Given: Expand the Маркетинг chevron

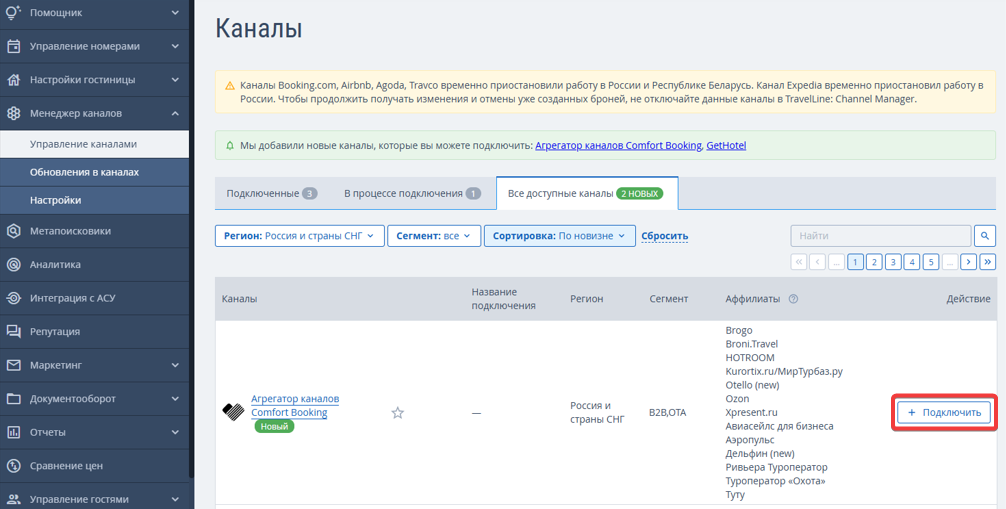Looking at the screenshot, I should point(175,365).
